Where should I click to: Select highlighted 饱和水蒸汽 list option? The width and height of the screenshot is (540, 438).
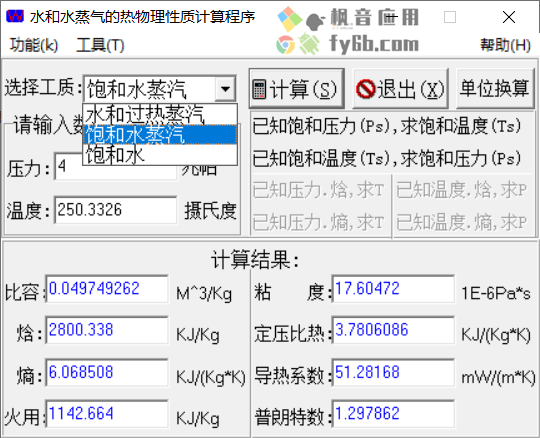pyautogui.click(x=160, y=134)
